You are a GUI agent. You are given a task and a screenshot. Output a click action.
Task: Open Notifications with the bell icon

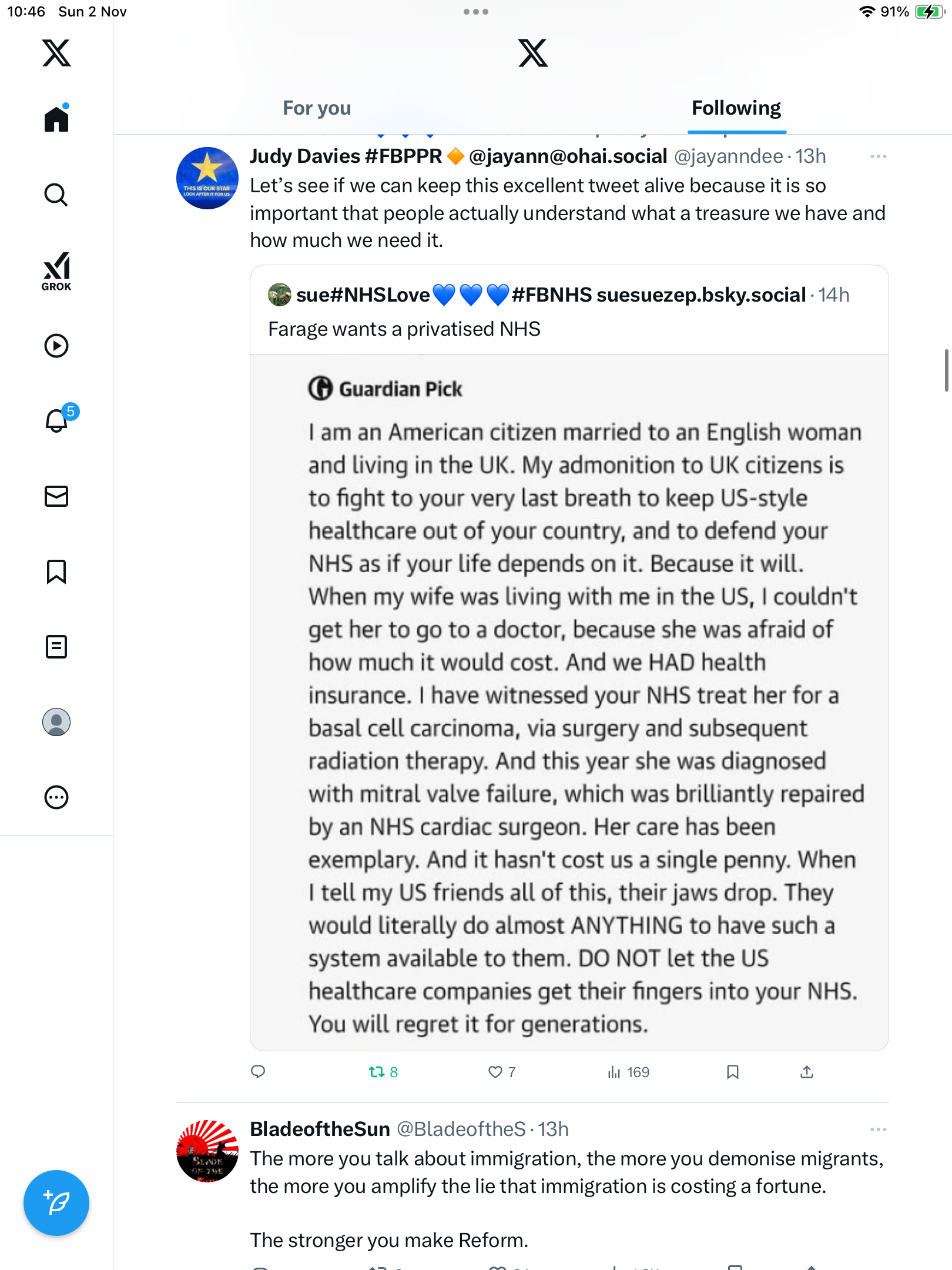coord(57,421)
